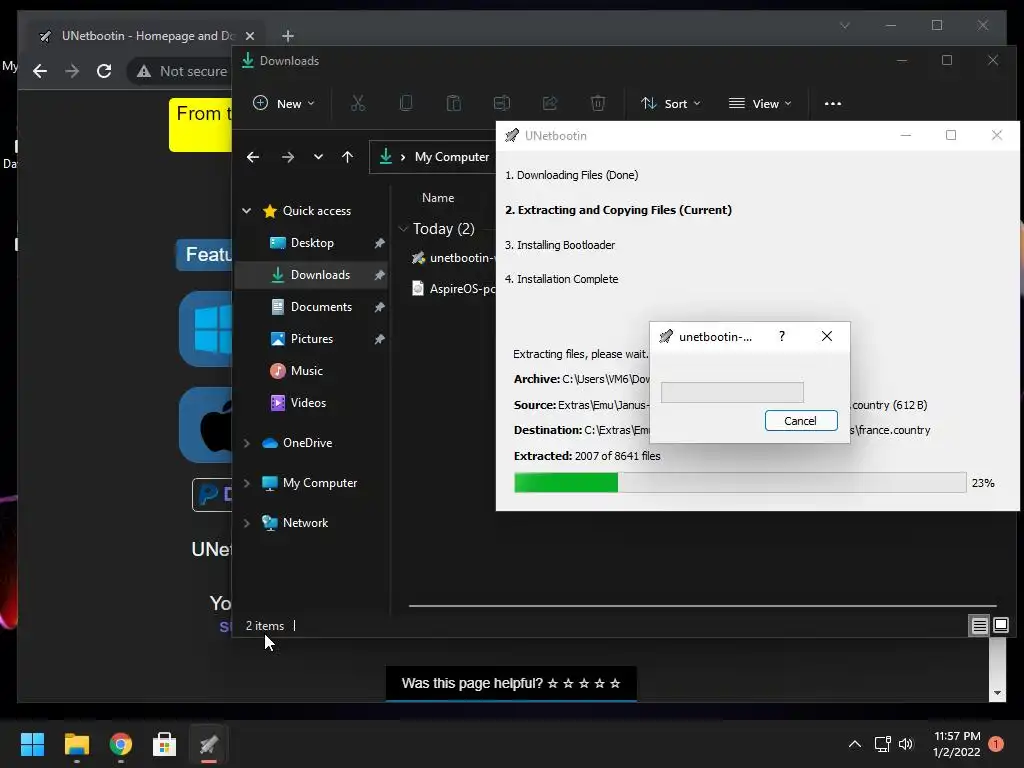Click the Name column header
Image resolution: width=1024 pixels, height=768 pixels.
438,198
